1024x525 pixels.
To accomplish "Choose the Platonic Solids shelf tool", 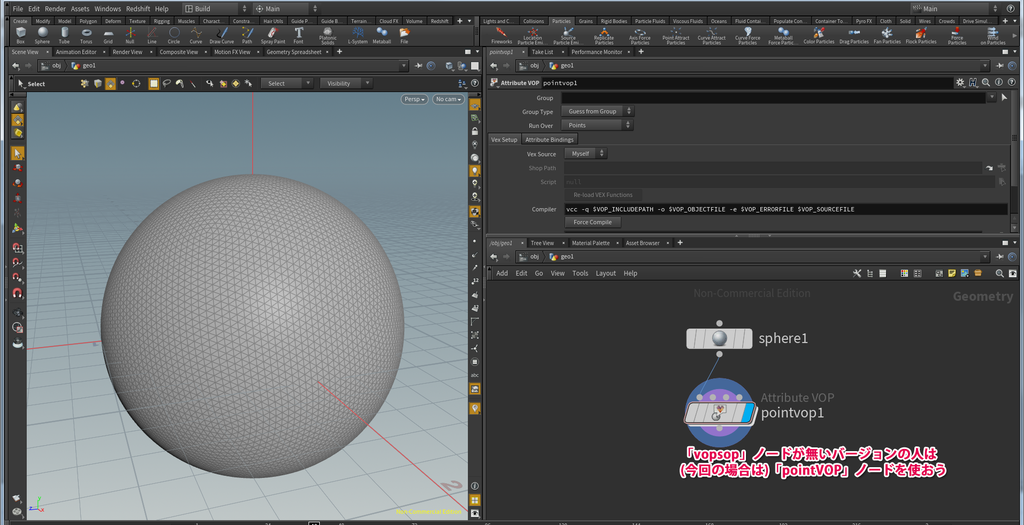I will [327, 35].
